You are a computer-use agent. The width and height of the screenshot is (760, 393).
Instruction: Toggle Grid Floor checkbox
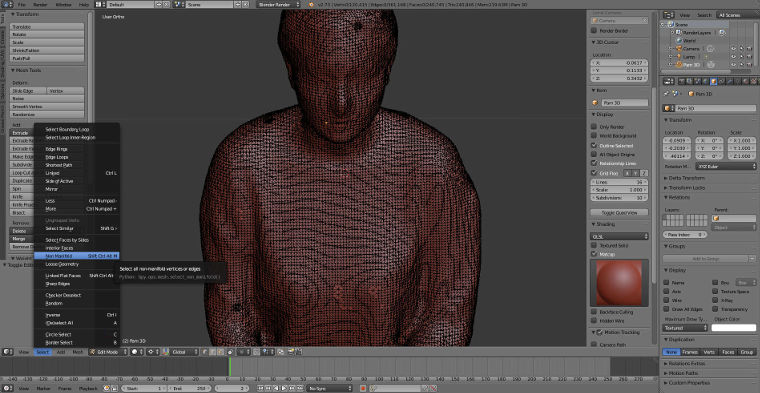pyautogui.click(x=594, y=173)
